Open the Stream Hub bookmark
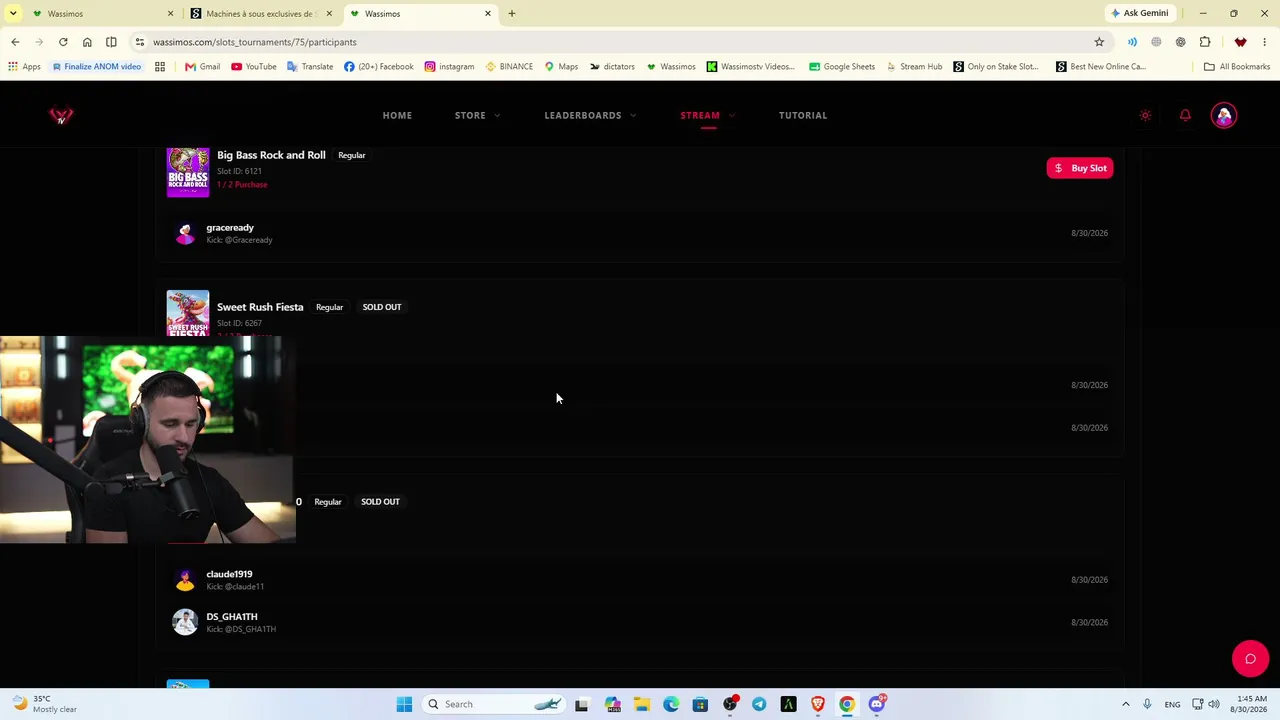This screenshot has width=1280, height=720. [x=914, y=67]
